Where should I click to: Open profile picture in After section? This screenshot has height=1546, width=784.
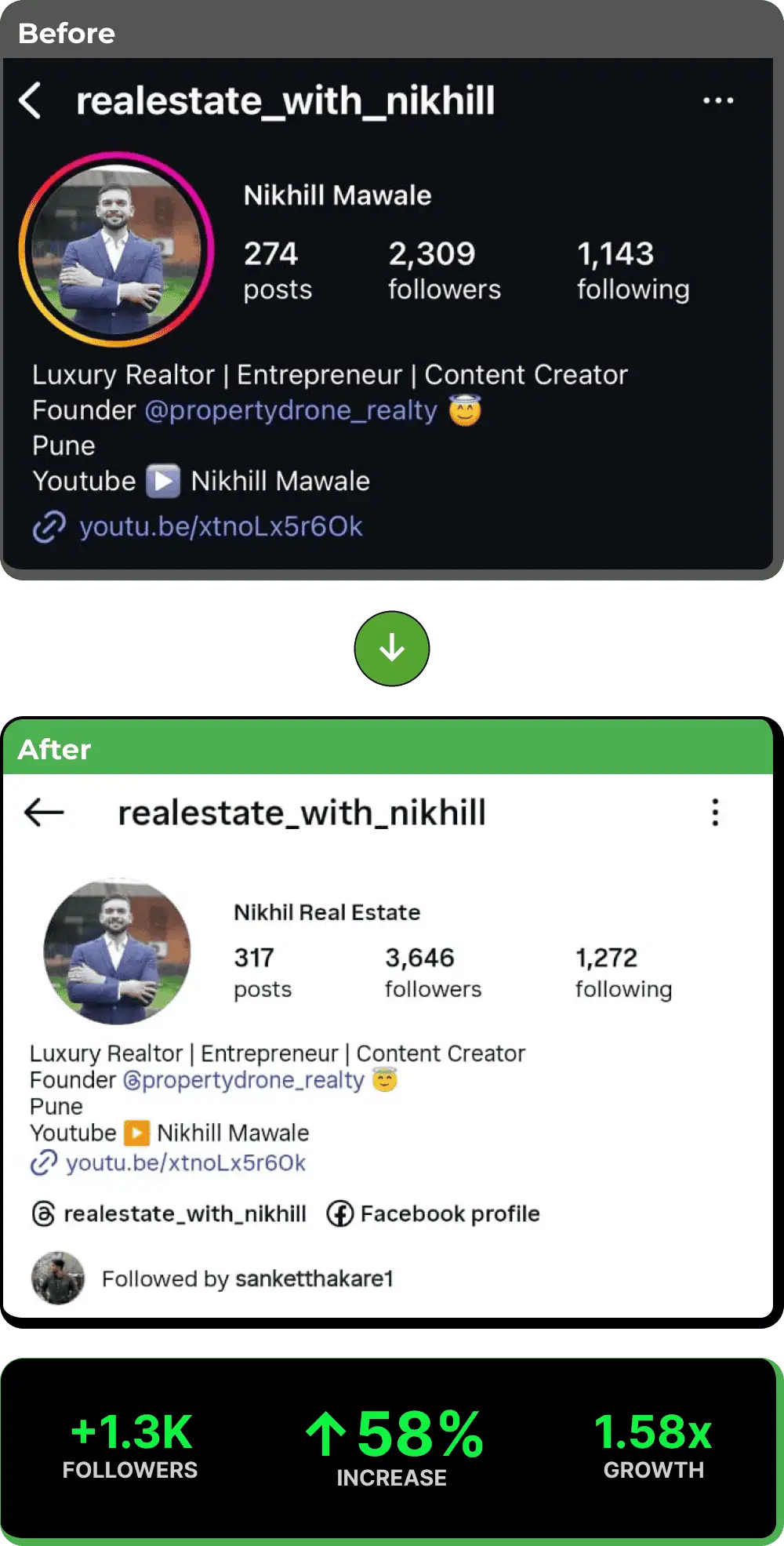(117, 951)
